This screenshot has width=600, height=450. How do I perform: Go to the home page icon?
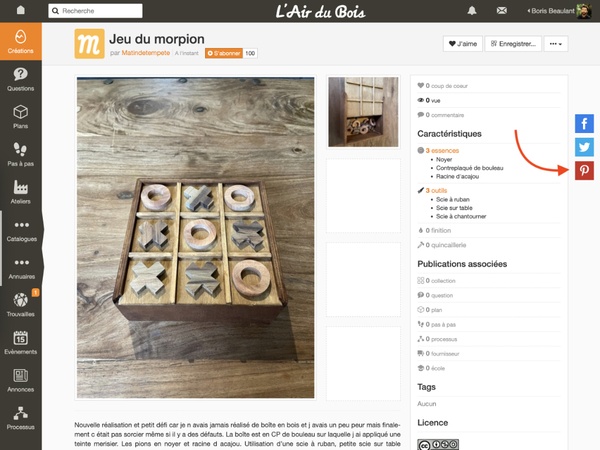pos(19,11)
